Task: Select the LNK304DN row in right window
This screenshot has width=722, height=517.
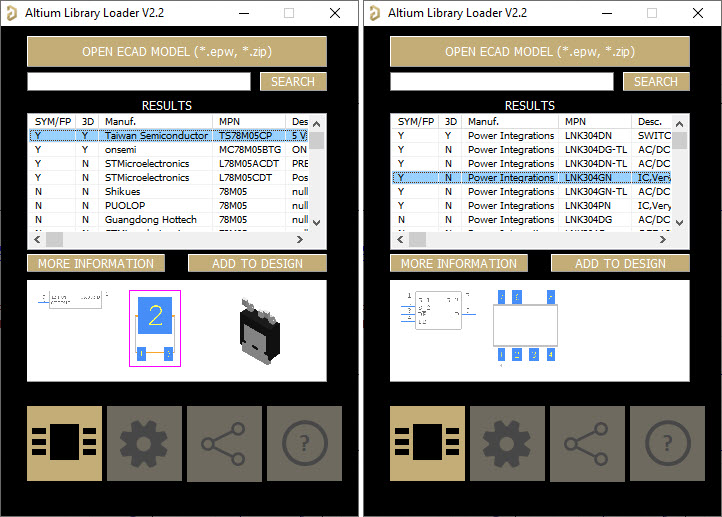Action: coord(531,136)
